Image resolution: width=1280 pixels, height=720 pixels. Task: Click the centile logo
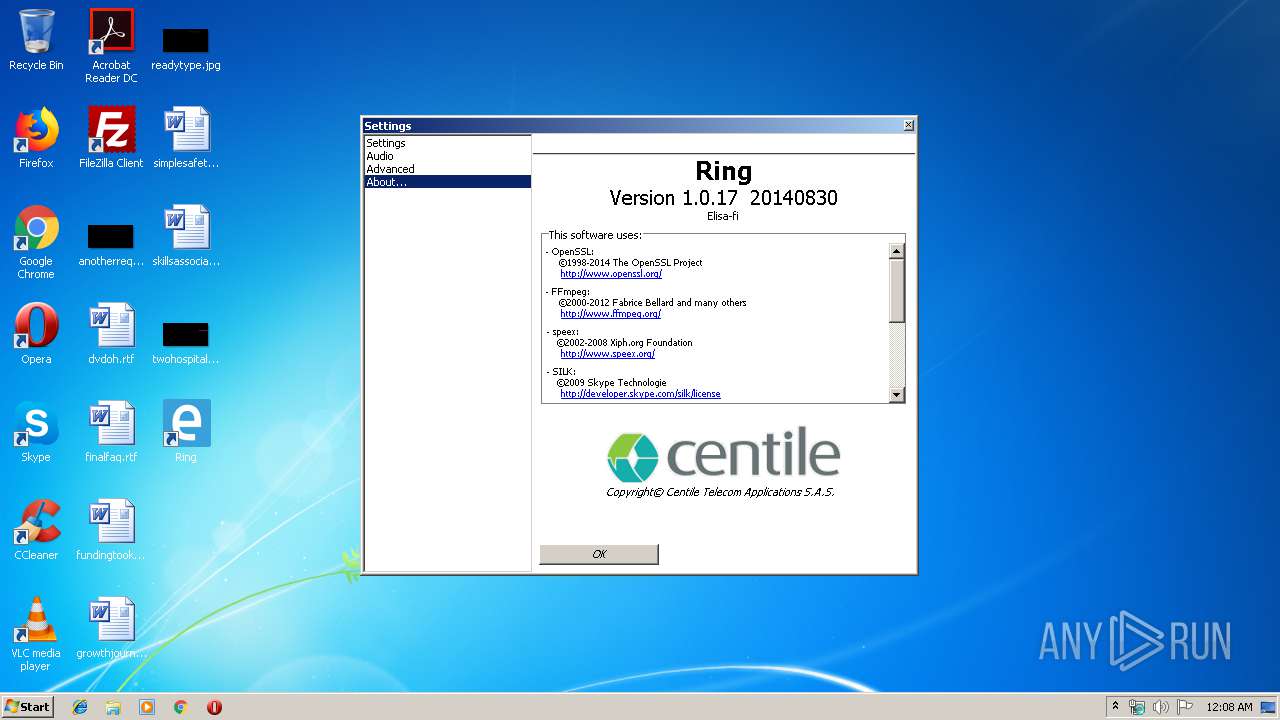tap(723, 457)
